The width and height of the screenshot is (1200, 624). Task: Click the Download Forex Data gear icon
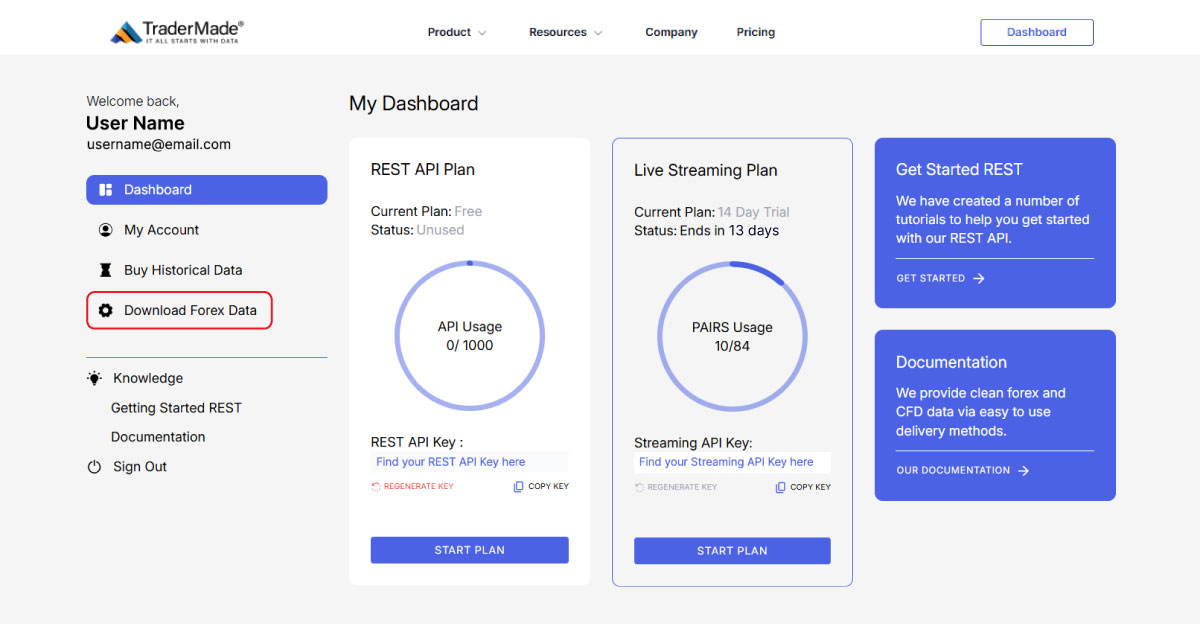[x=105, y=310]
